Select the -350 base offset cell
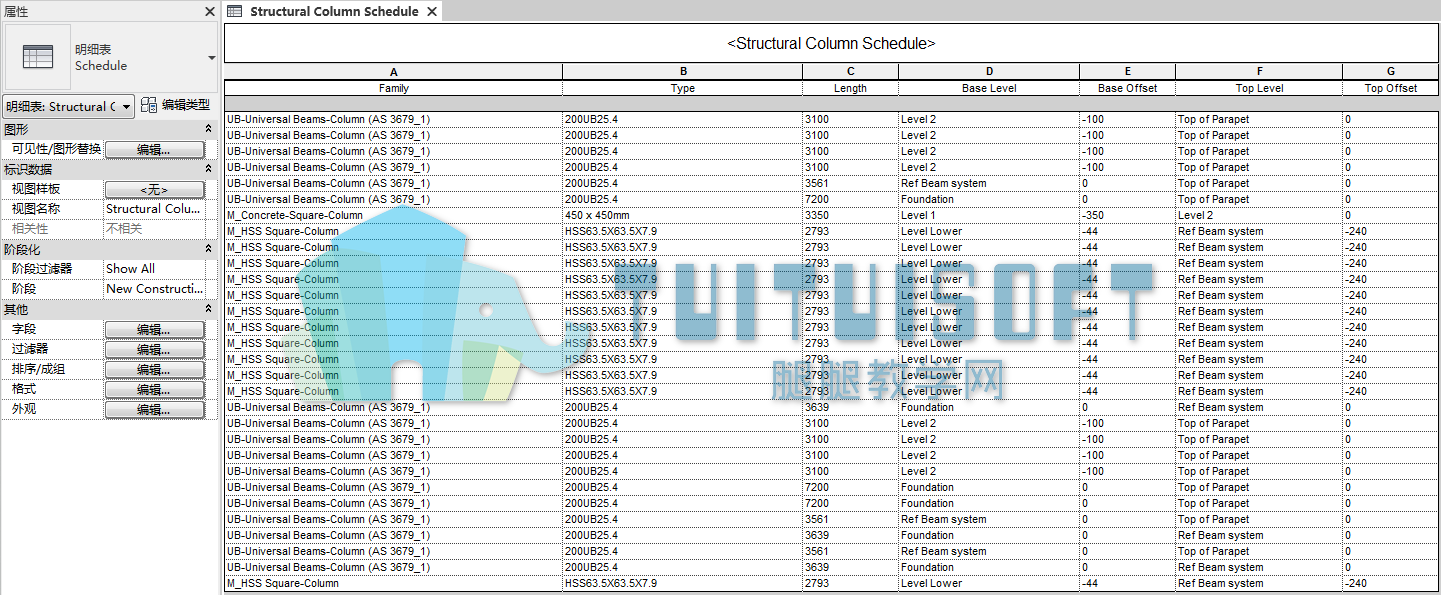 pos(1128,215)
